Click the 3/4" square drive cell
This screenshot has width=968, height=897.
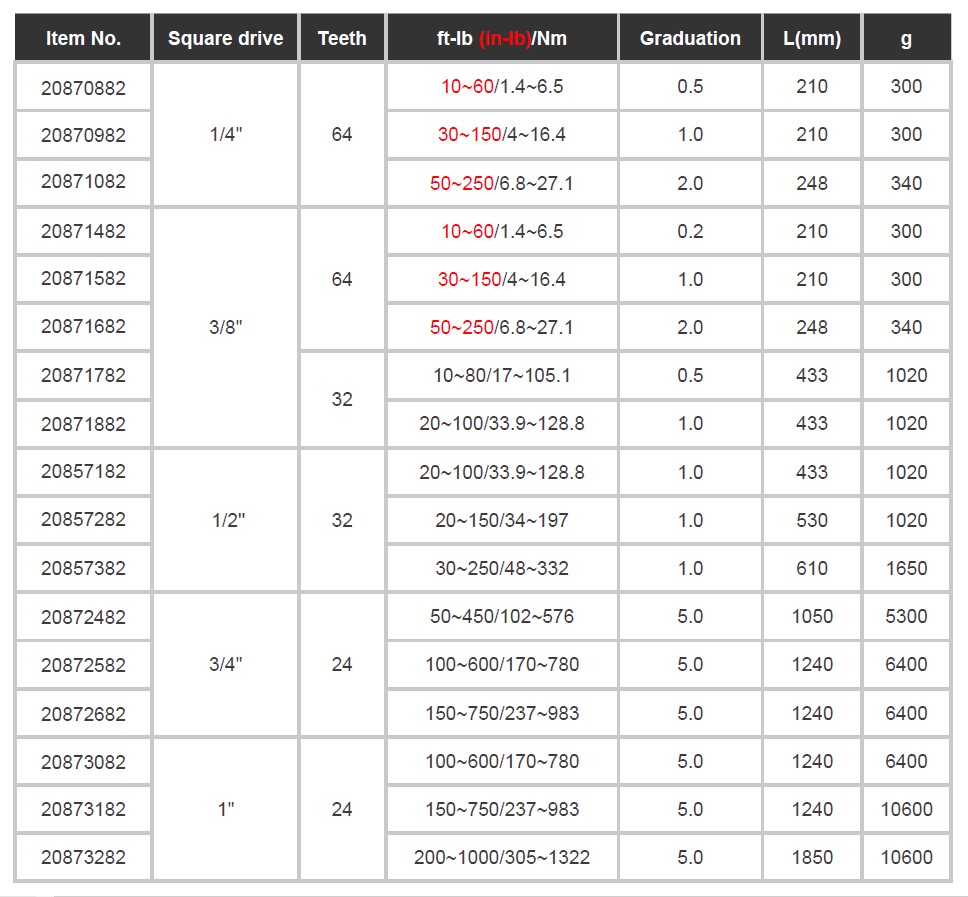[x=225, y=664]
